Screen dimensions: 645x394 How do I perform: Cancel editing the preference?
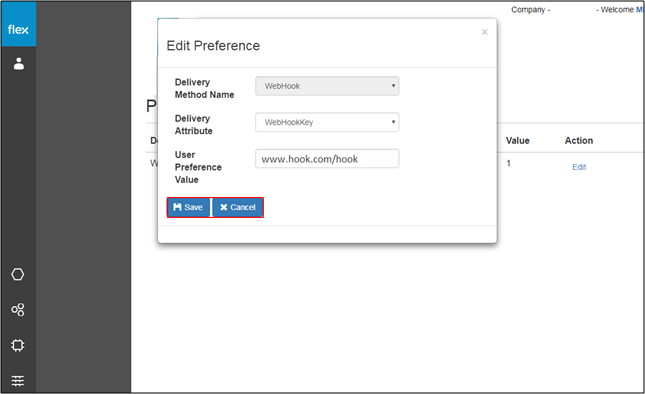tap(238, 207)
